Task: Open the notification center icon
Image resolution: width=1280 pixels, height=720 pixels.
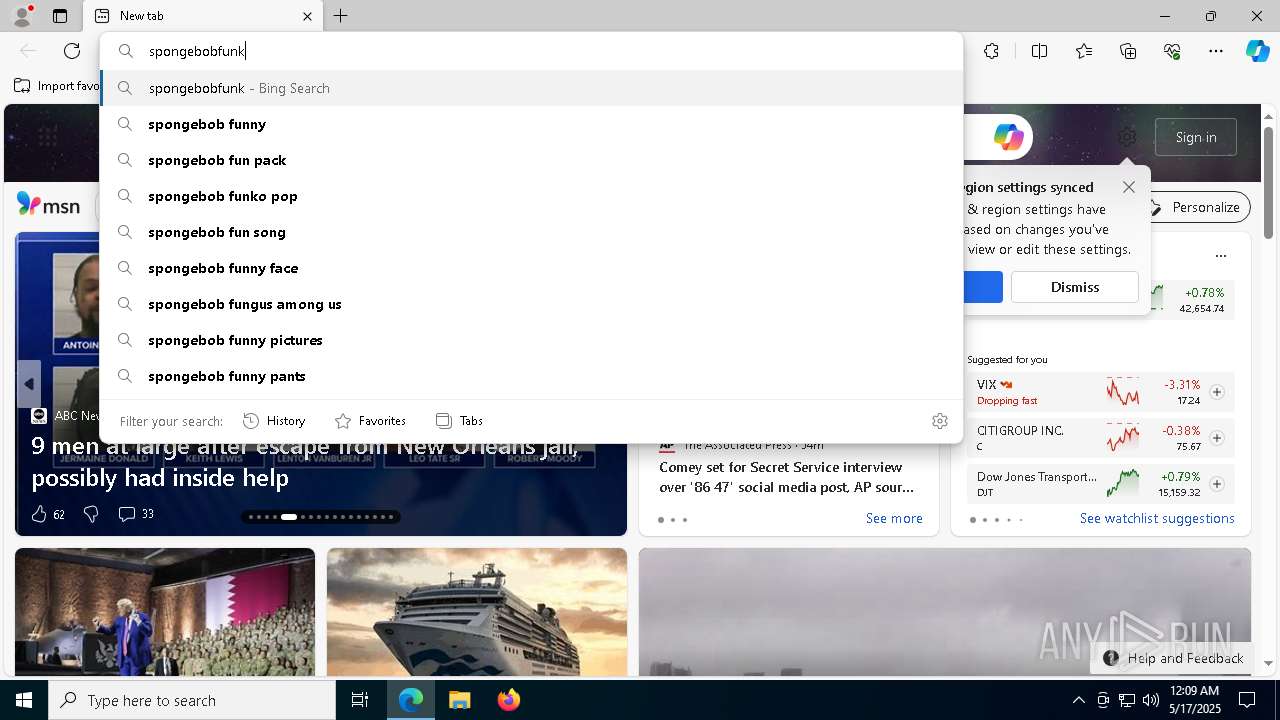Action: pyautogui.click(x=1247, y=700)
